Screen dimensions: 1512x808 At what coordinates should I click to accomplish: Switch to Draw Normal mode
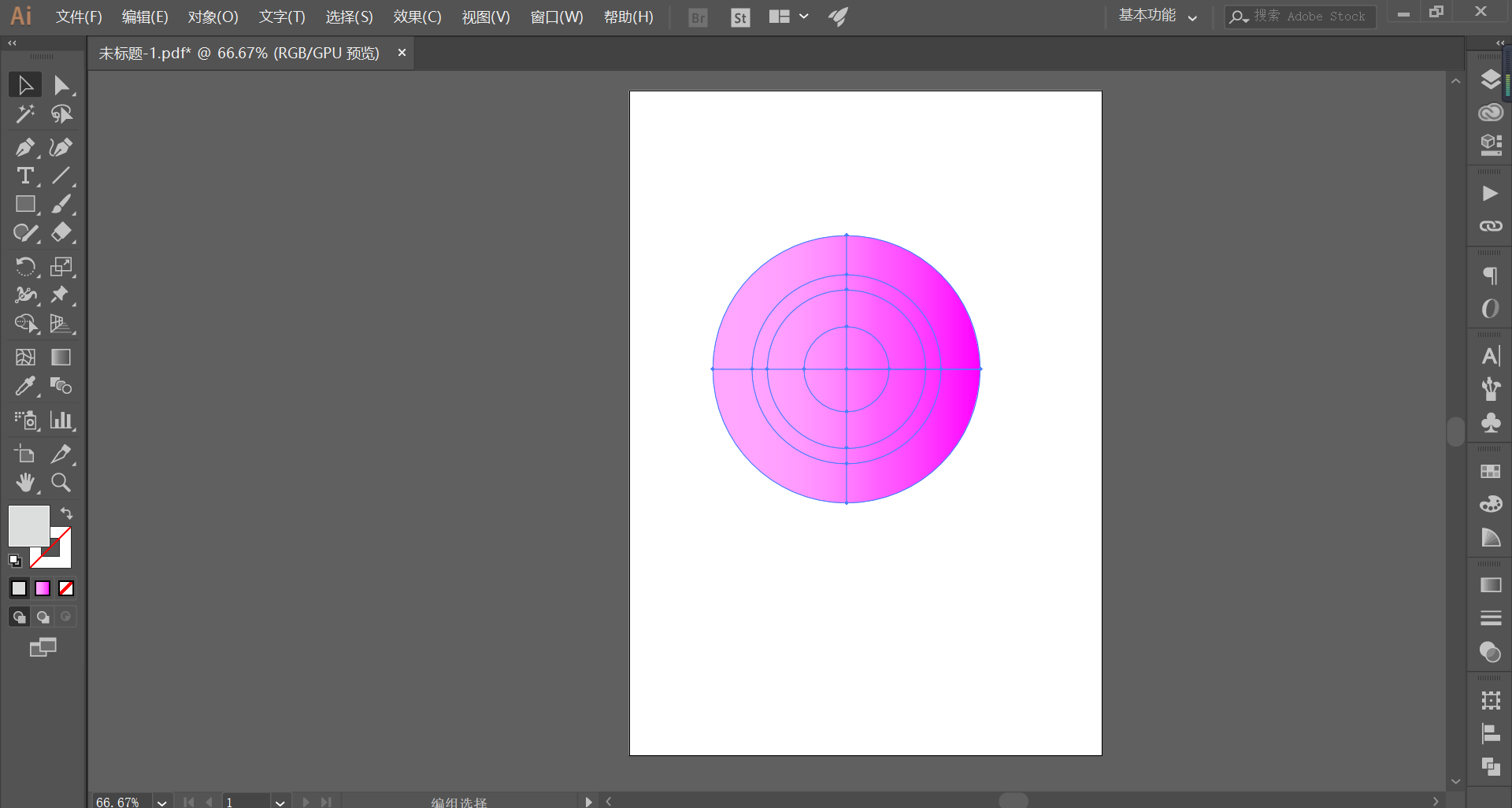(19, 617)
